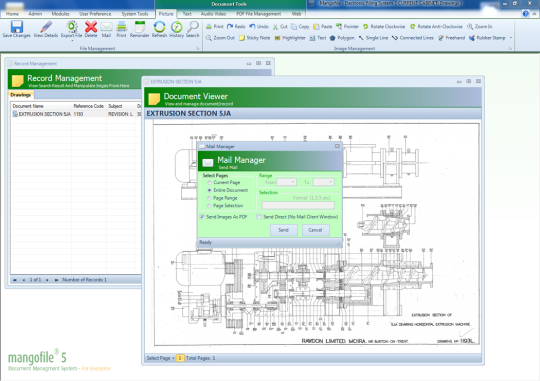Click page 1 selector in Document Viewer
Viewport: 540px width, 381px height.
[x=180, y=358]
